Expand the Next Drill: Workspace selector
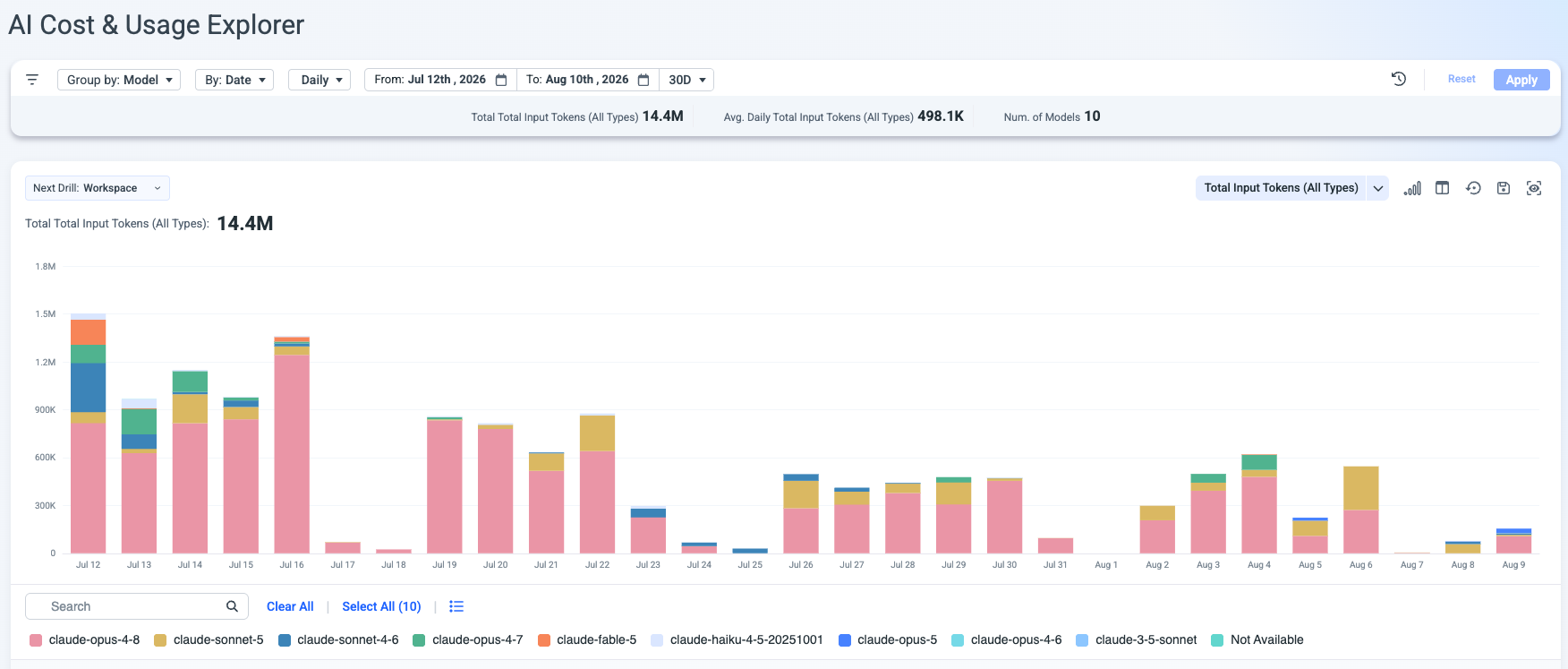Screen dimensions: 1568x669 [x=98, y=188]
